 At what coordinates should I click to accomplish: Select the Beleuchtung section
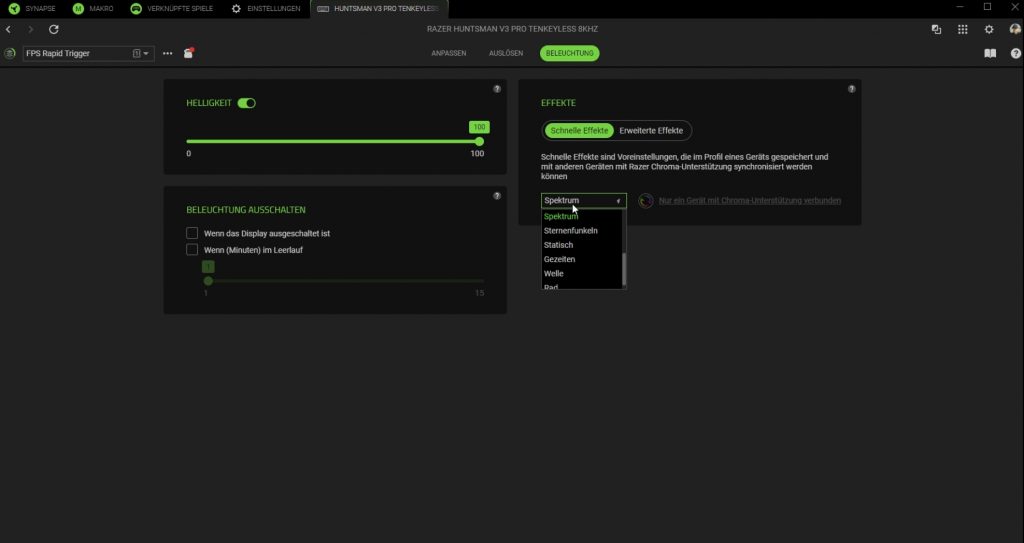[x=569, y=53]
